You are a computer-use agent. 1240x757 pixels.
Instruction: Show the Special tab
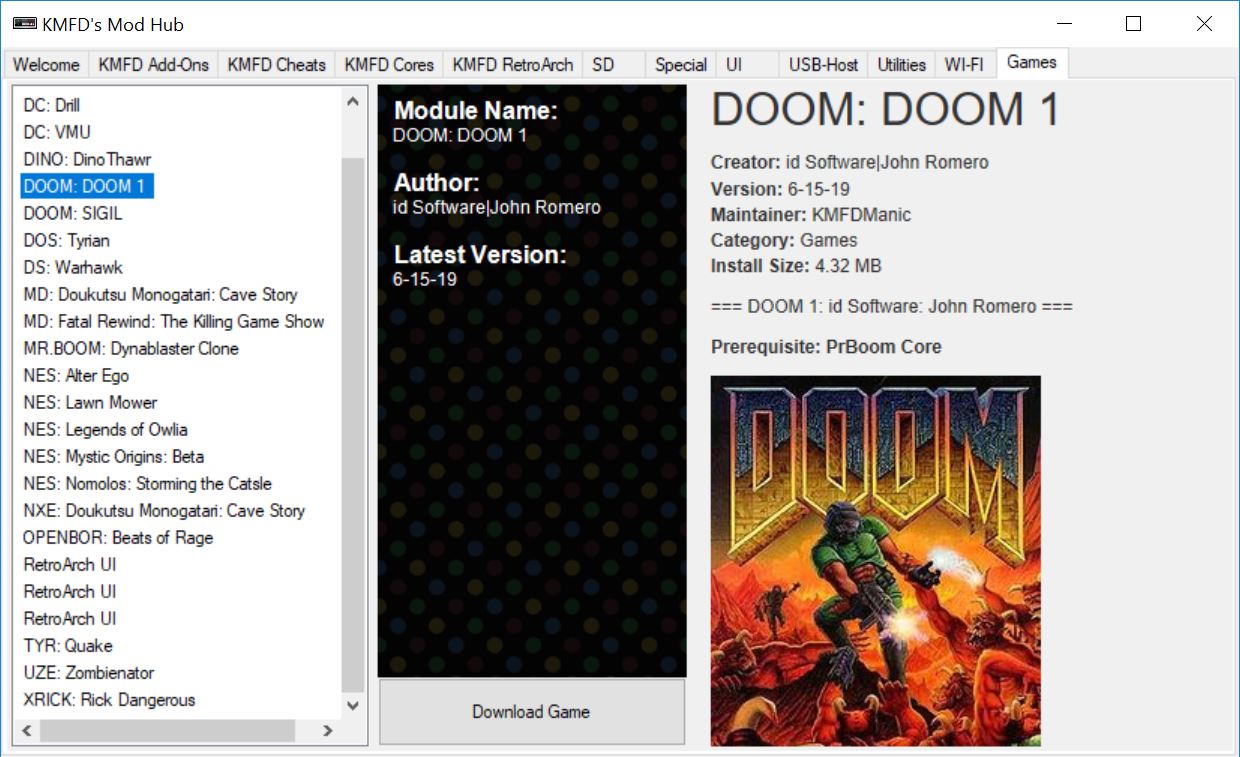[x=681, y=65]
